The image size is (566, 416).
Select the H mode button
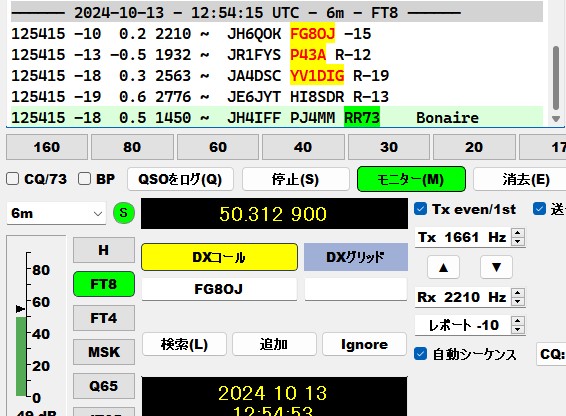(104, 250)
